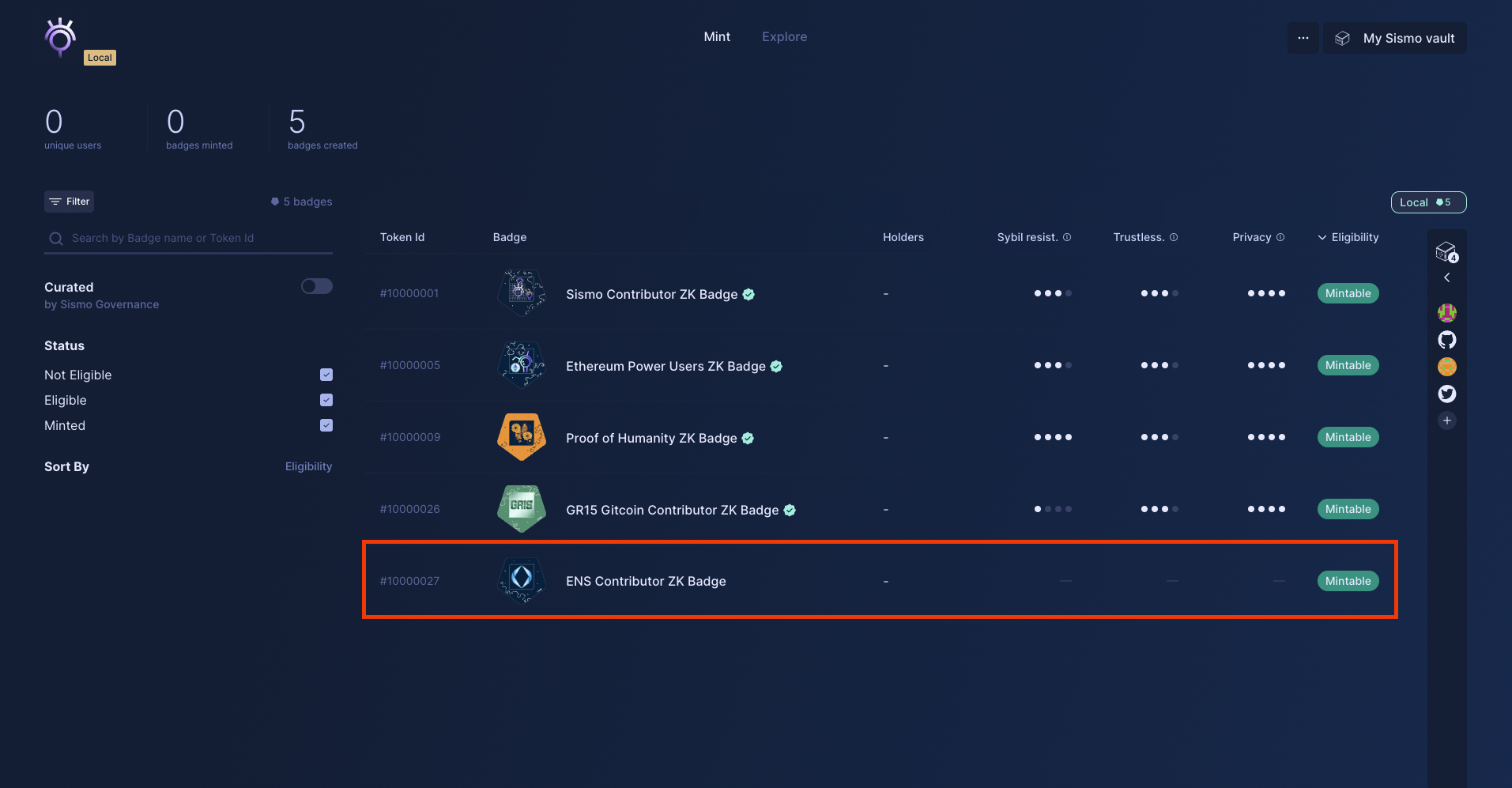The width and height of the screenshot is (1512, 788).
Task: Click the badges minted stat
Action: 199,128
